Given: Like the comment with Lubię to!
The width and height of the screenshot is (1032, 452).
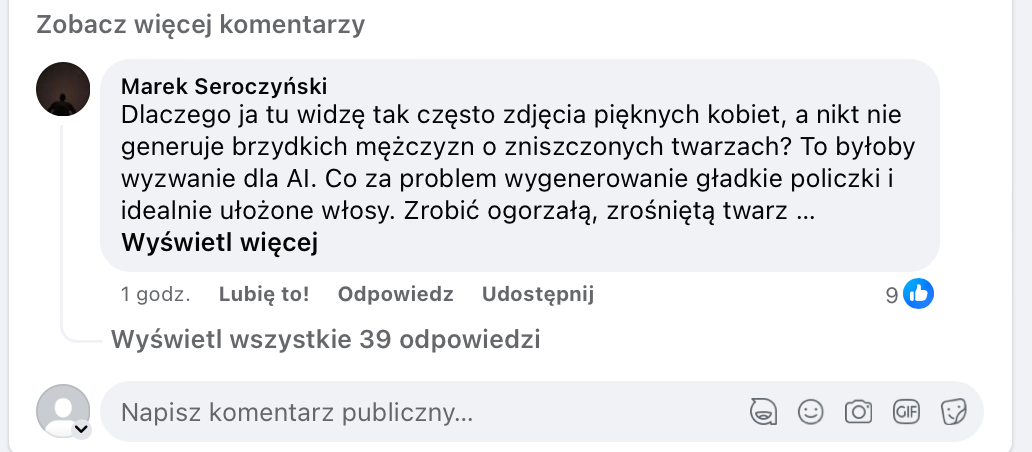Looking at the screenshot, I should pyautogui.click(x=263, y=294).
